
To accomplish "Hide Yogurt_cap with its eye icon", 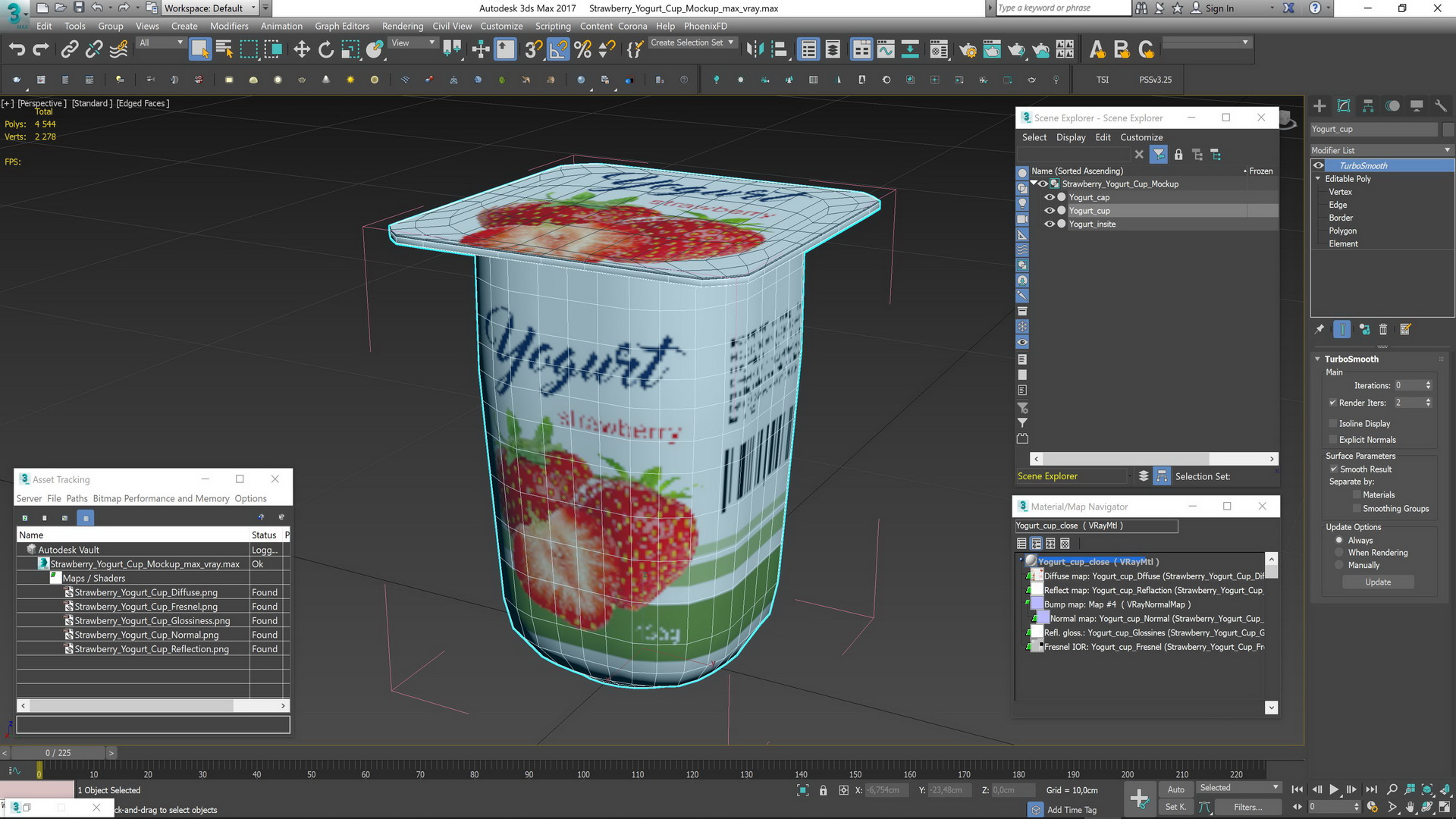I will 1050,197.
